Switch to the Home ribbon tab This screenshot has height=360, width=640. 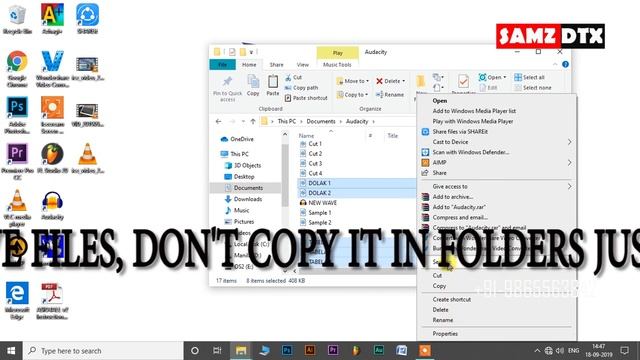pos(249,64)
